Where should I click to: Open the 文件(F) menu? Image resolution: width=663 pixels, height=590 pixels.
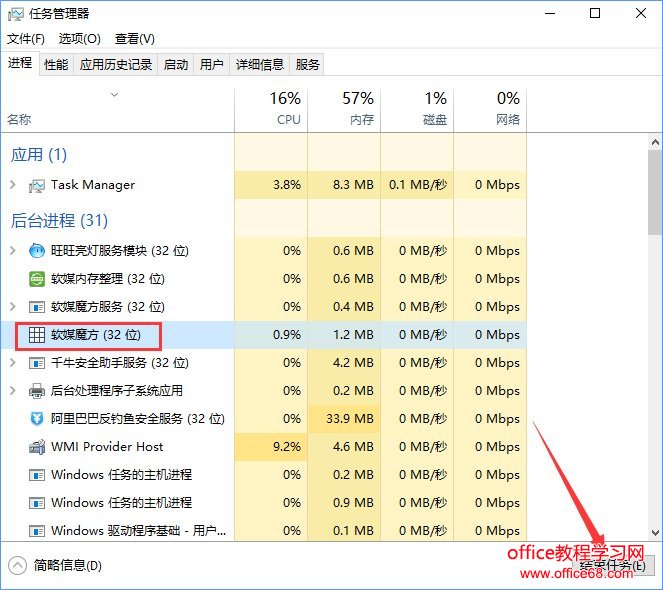[x=26, y=39]
